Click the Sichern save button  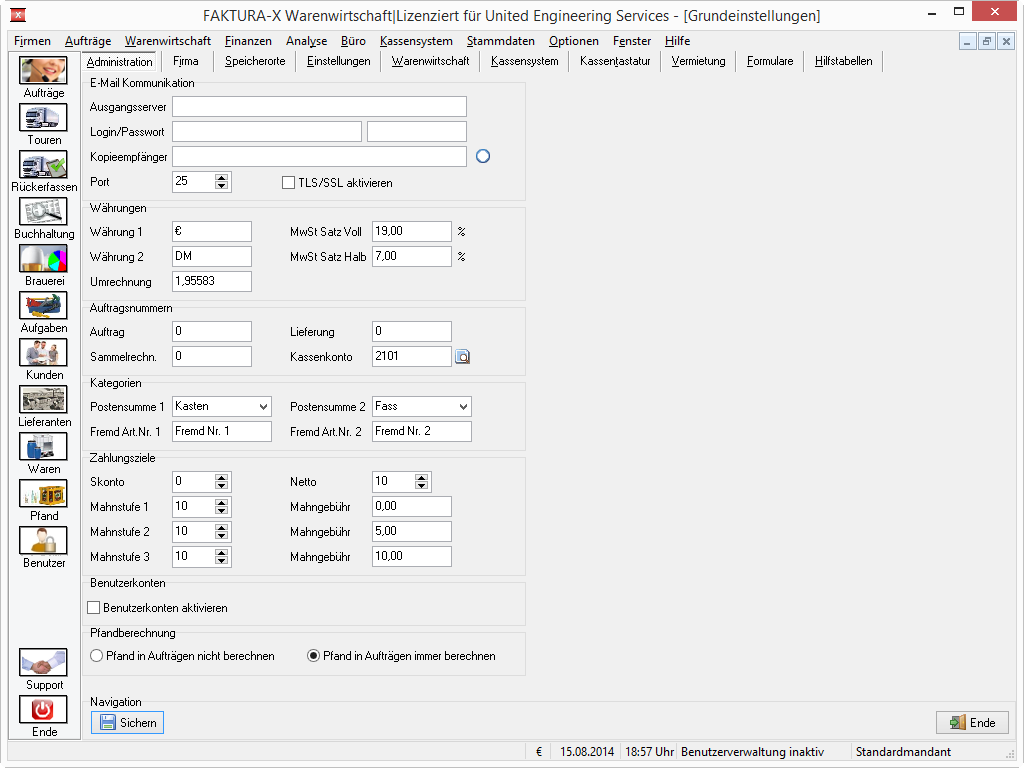pyautogui.click(x=127, y=723)
